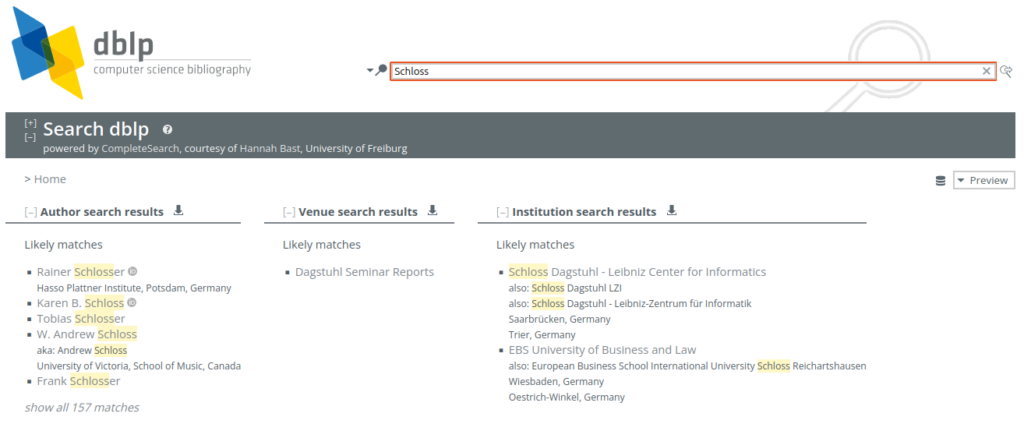Open EBS University of Business and Law
The image size is (1024, 431).
[602, 350]
